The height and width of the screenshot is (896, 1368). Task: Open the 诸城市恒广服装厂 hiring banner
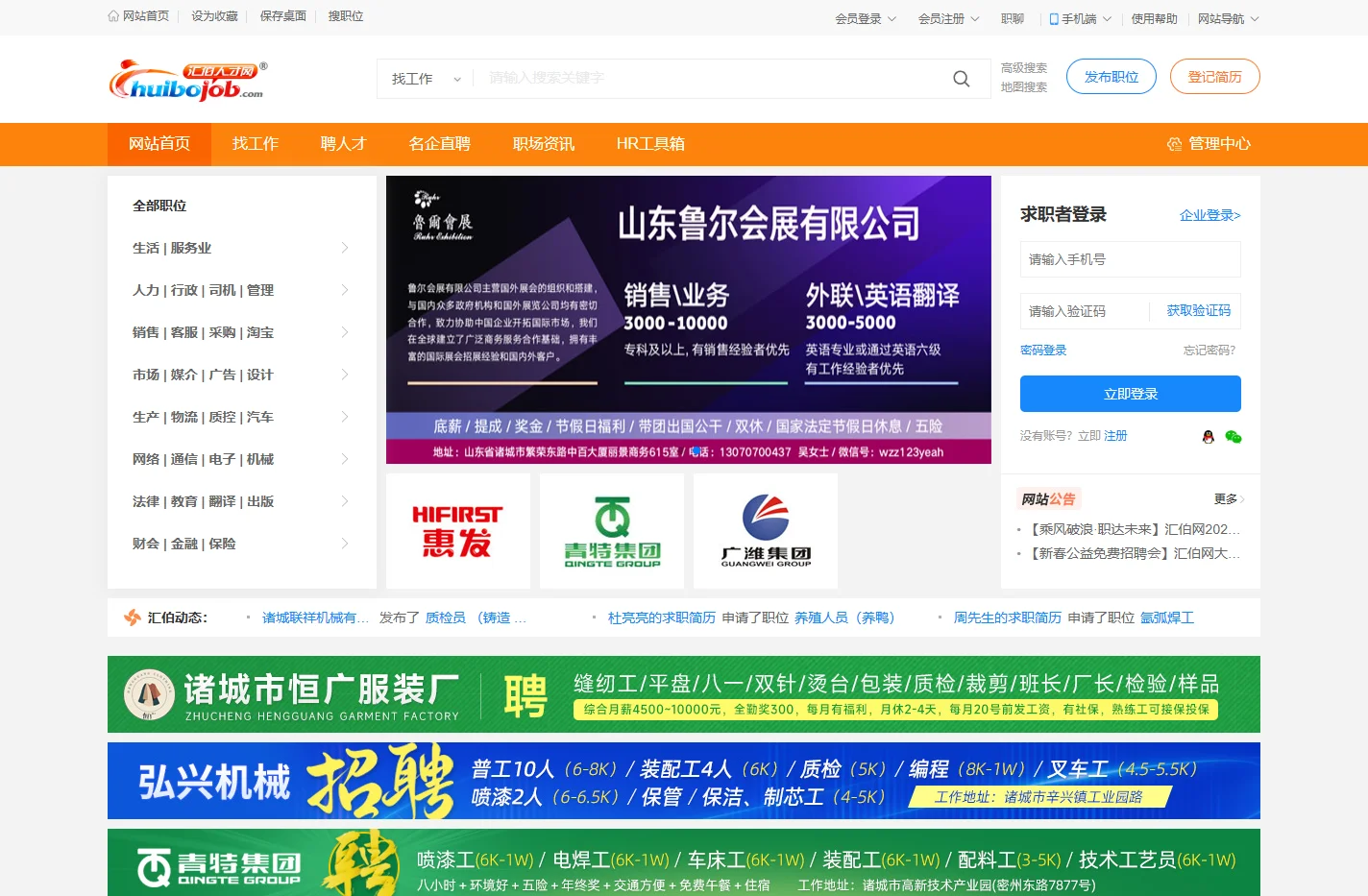(x=684, y=694)
